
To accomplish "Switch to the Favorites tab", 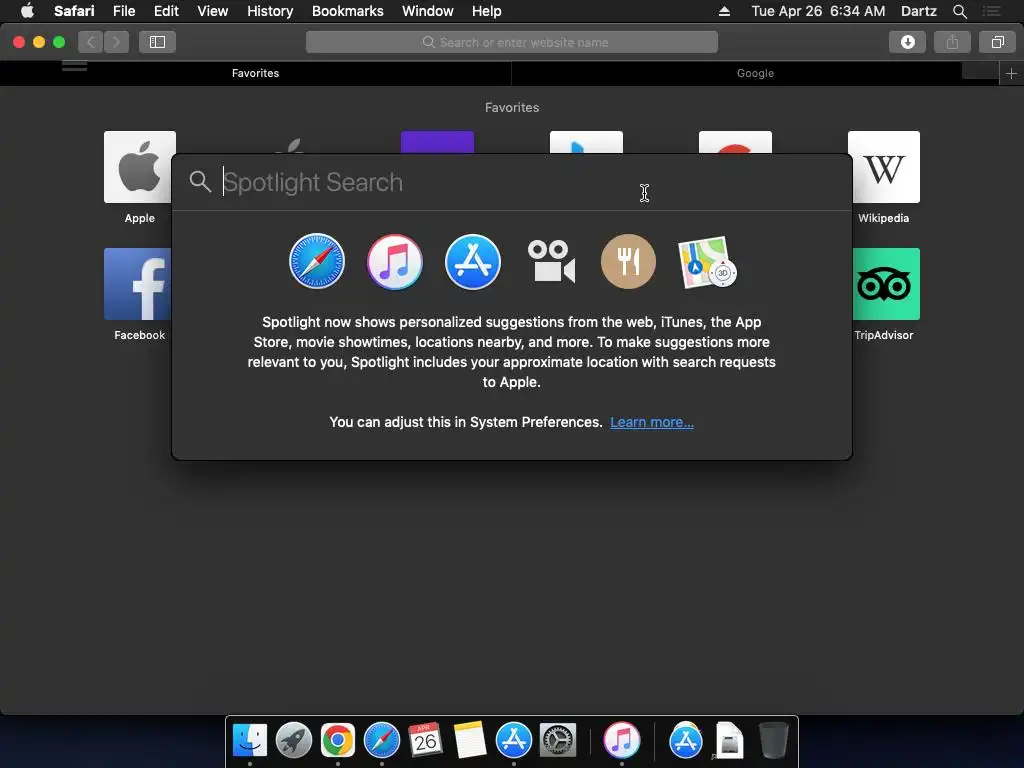I will click(x=255, y=73).
